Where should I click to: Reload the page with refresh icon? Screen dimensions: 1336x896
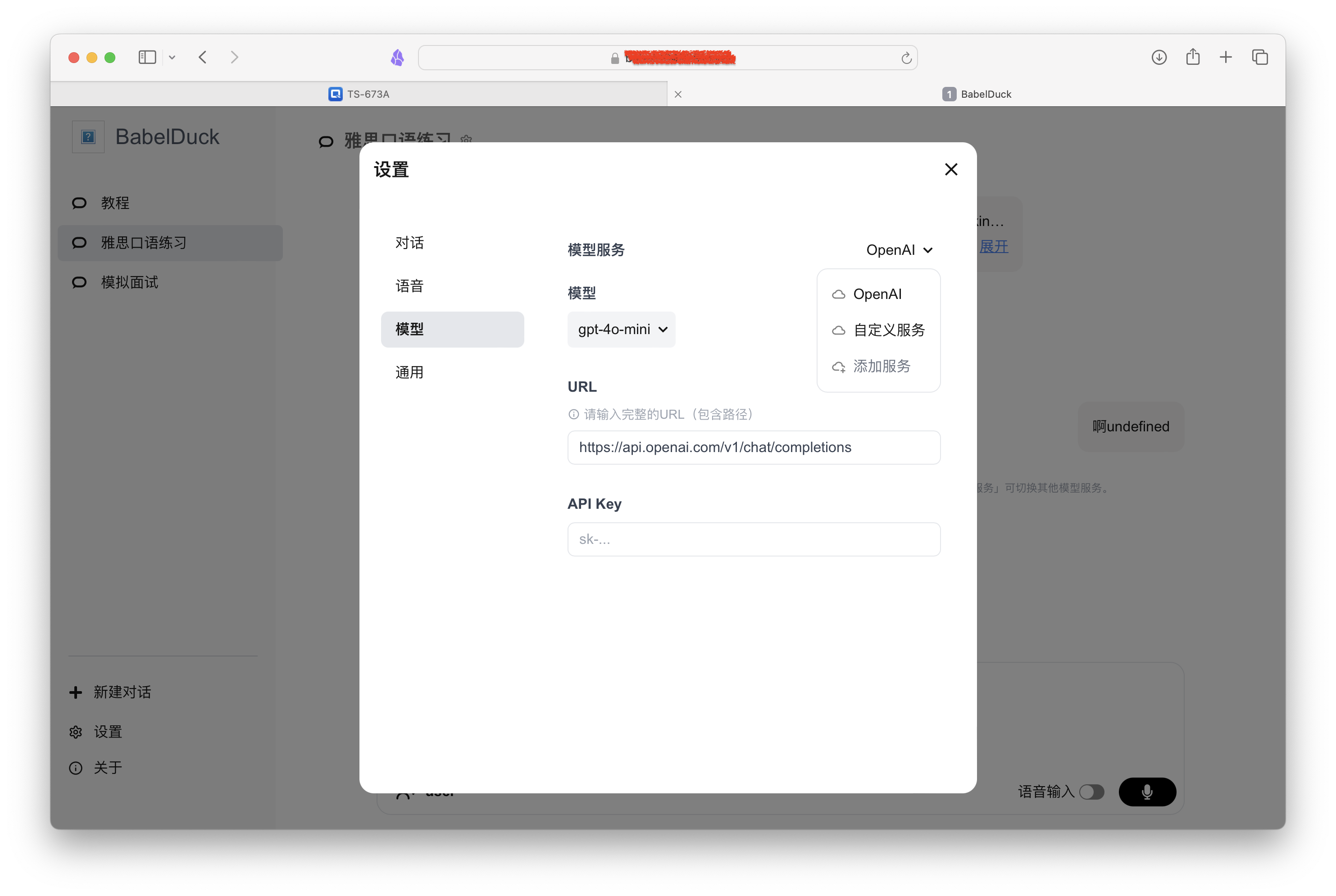point(906,58)
